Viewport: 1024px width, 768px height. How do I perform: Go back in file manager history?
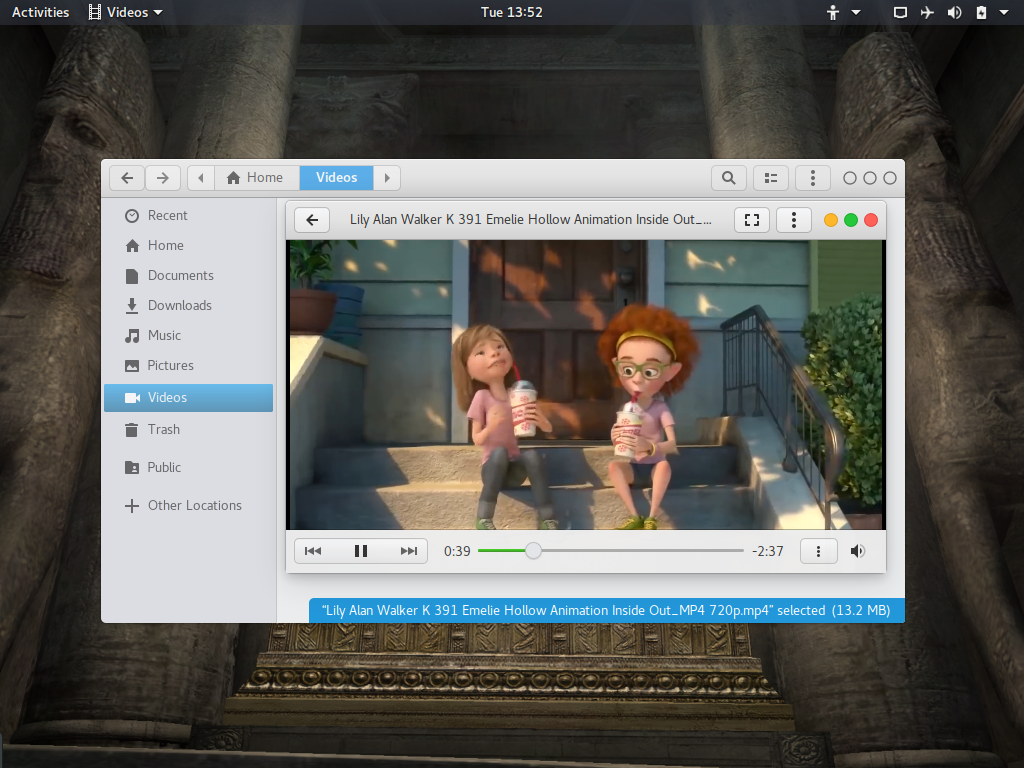(127, 178)
